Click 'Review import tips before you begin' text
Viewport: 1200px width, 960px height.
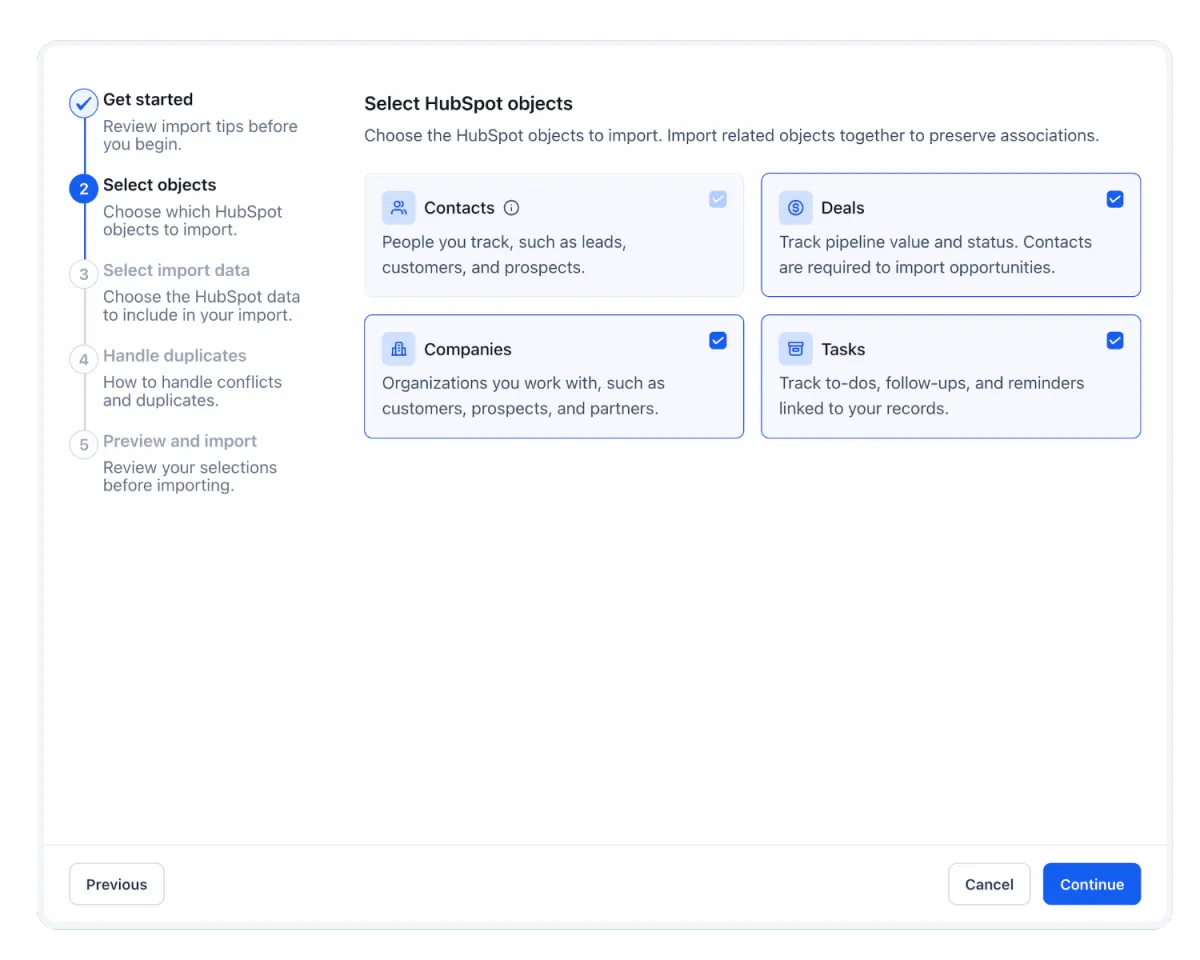[x=200, y=135]
